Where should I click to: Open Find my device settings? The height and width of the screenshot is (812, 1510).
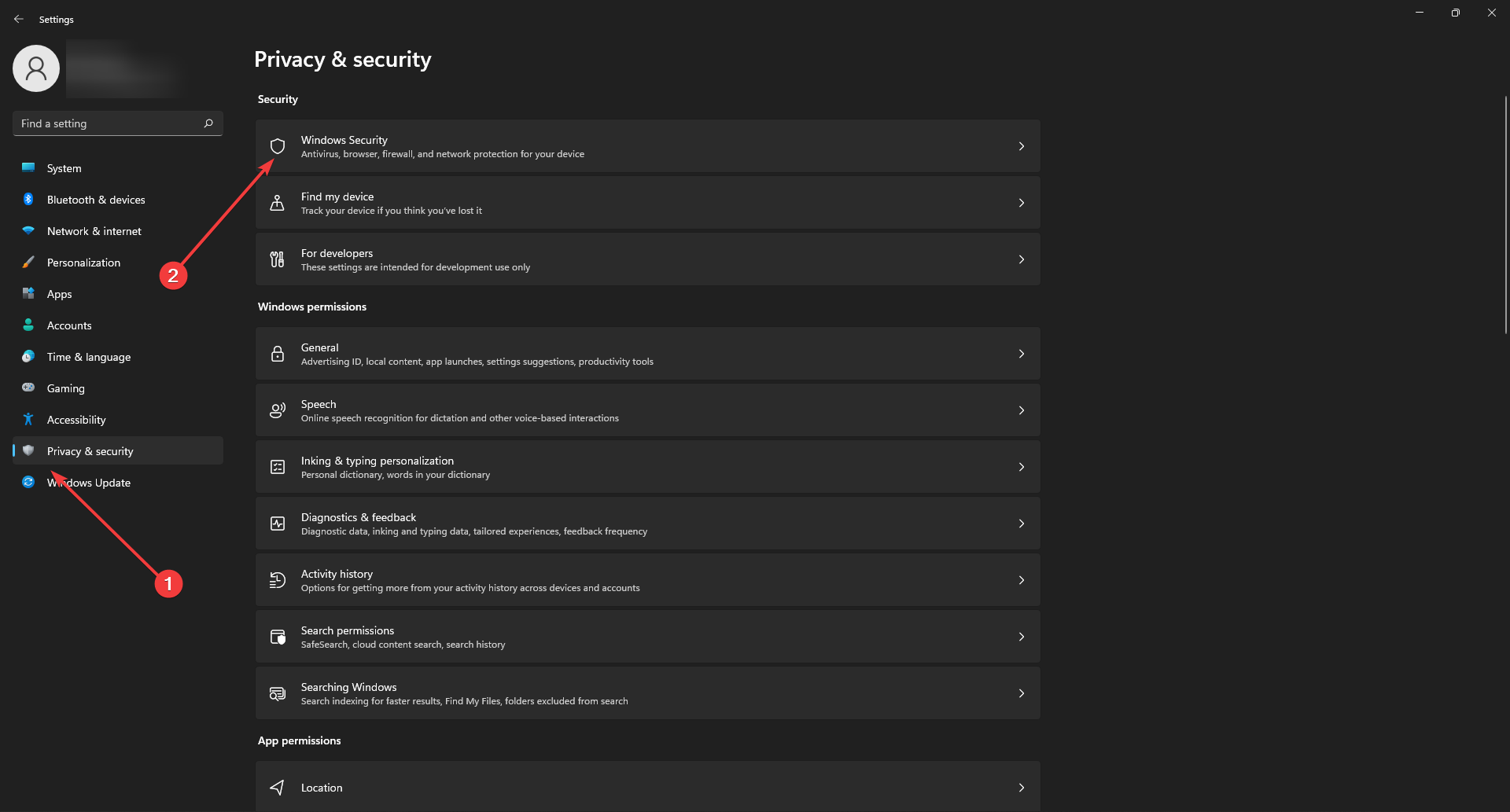648,203
